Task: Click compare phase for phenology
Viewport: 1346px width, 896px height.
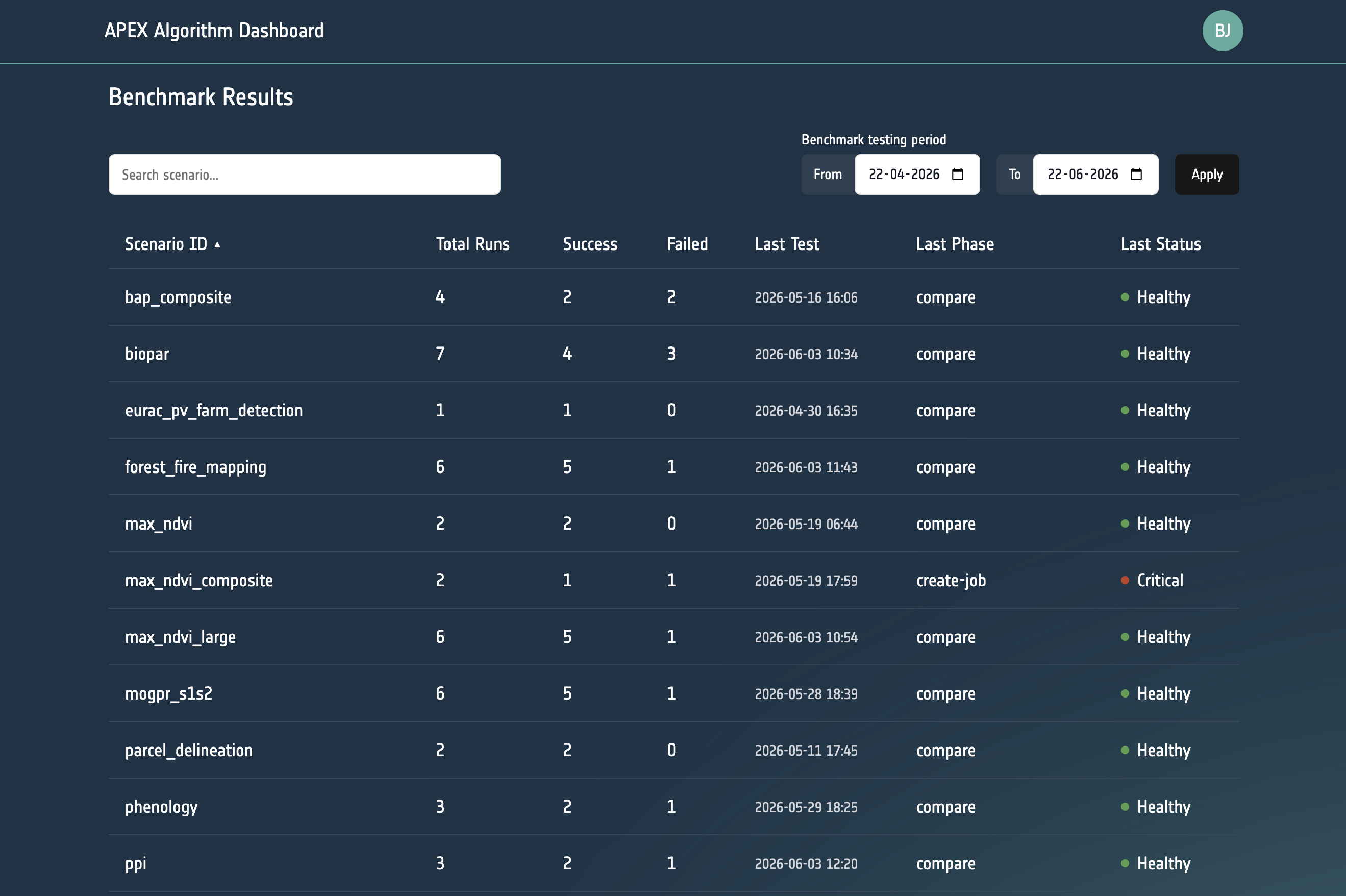Action: (945, 807)
